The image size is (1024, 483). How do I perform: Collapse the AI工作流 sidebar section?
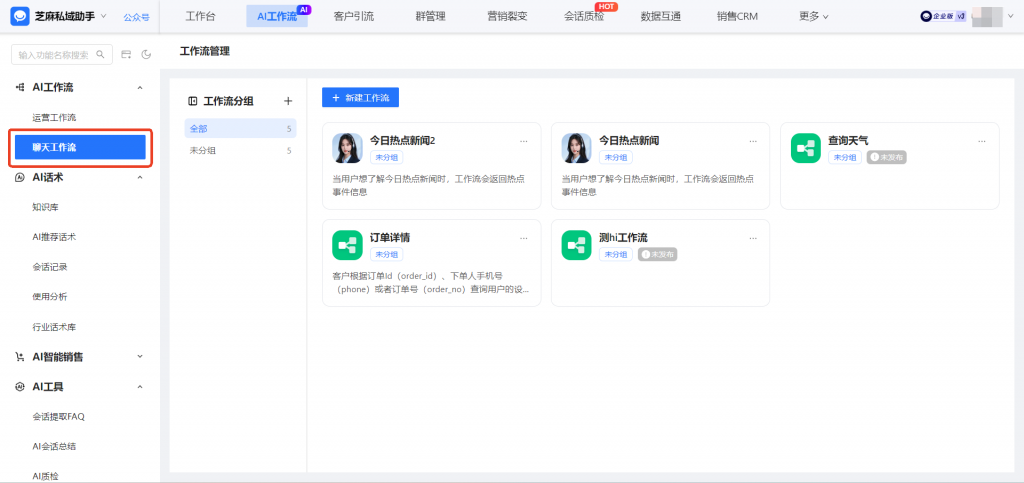tap(140, 88)
